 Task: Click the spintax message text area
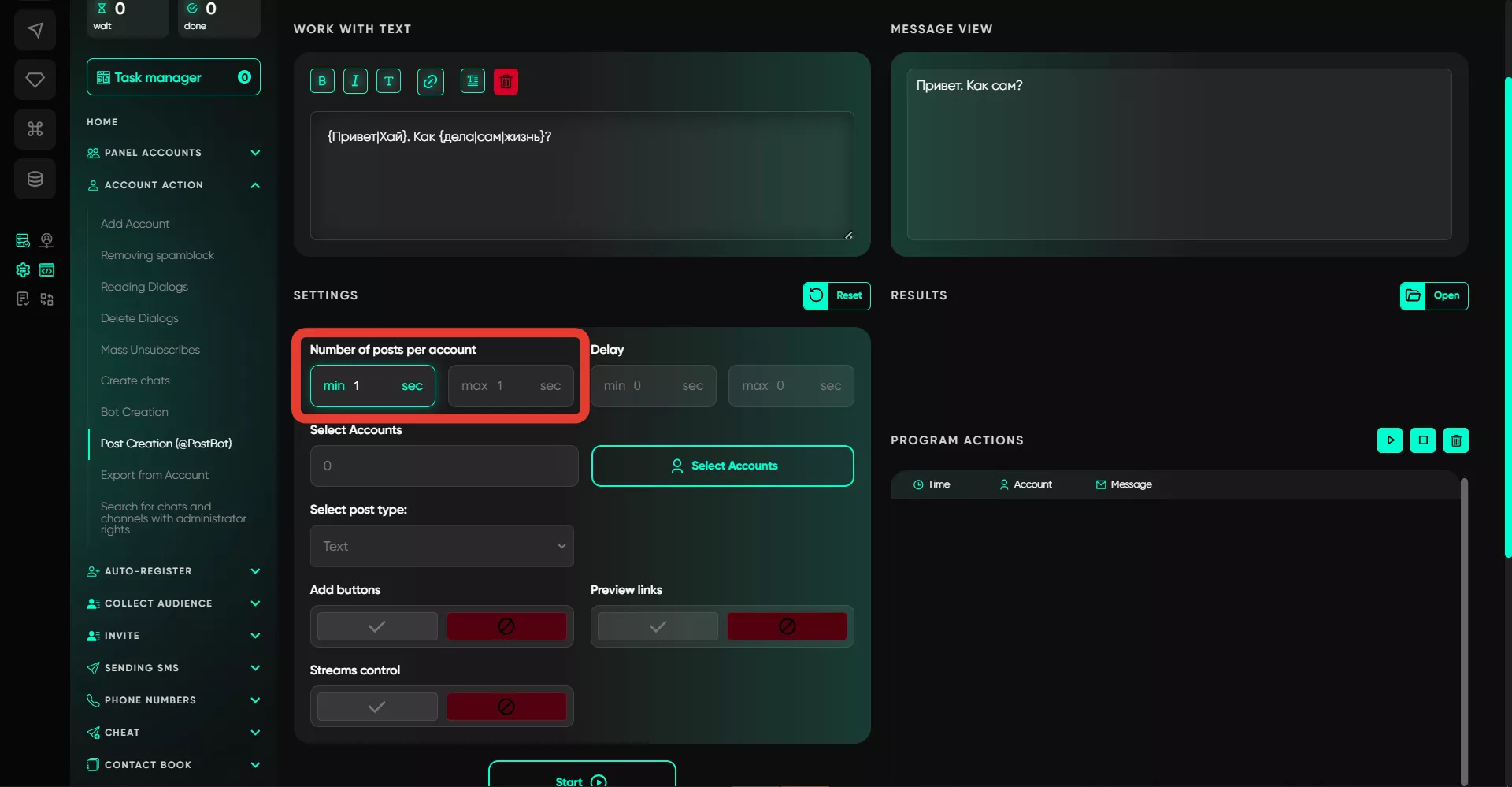tap(582, 176)
